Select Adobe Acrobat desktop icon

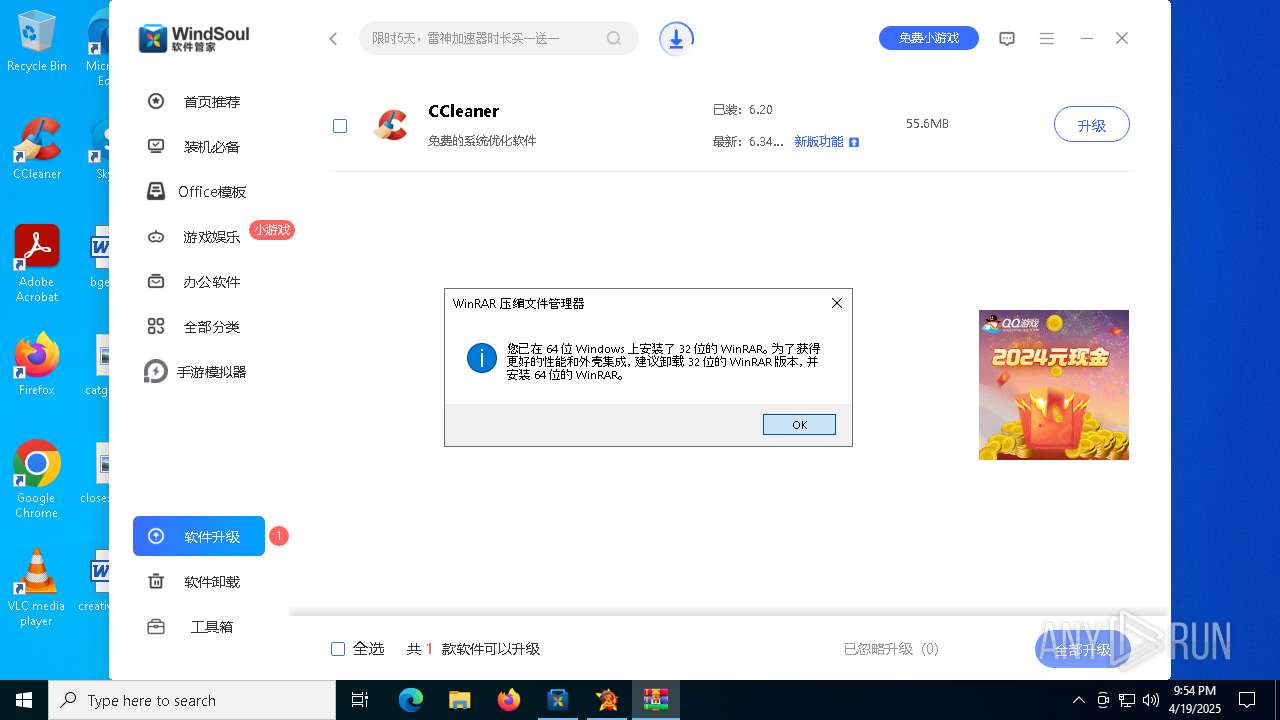pyautogui.click(x=37, y=264)
